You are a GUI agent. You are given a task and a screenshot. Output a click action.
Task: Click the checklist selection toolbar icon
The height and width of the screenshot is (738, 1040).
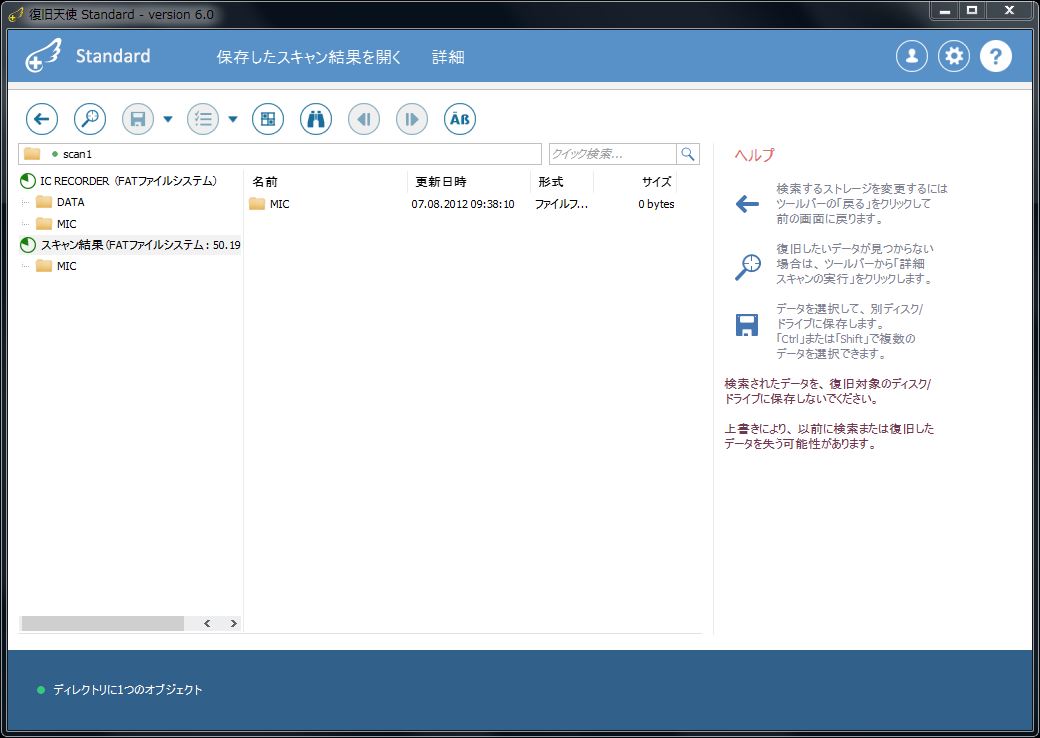[203, 119]
